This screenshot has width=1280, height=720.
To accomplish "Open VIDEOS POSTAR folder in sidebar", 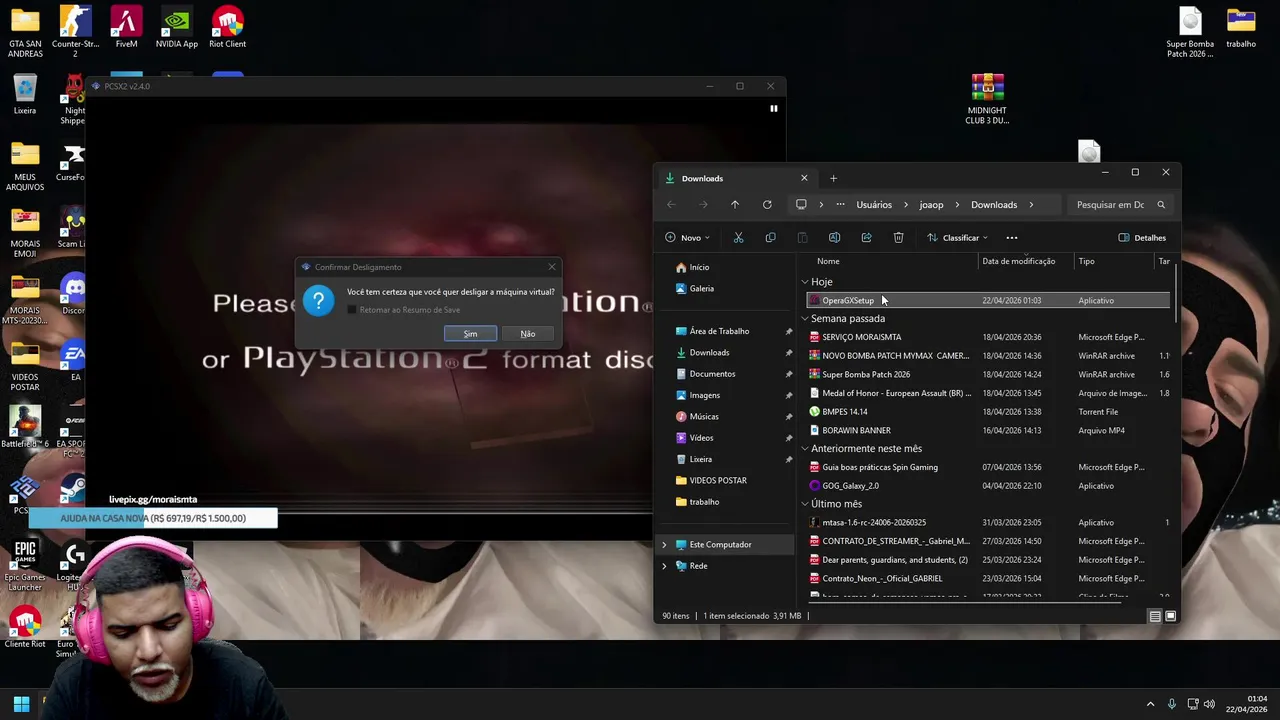I will tap(718, 480).
